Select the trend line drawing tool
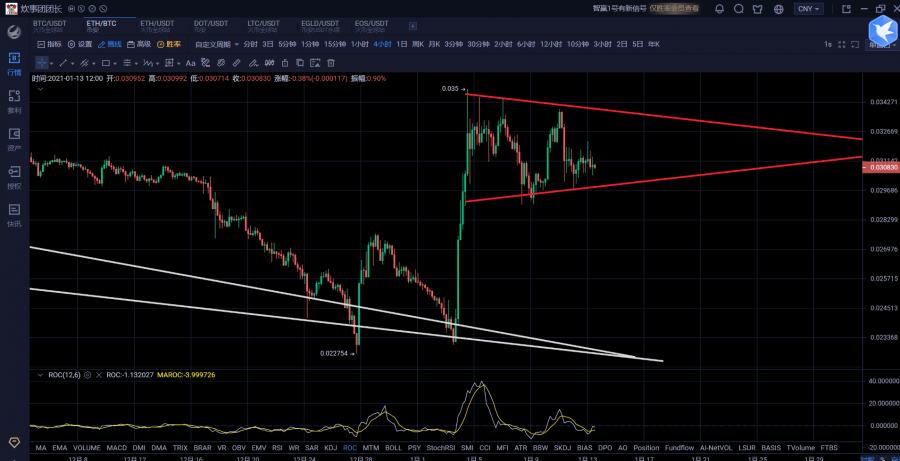The image size is (900, 461). click(63, 63)
